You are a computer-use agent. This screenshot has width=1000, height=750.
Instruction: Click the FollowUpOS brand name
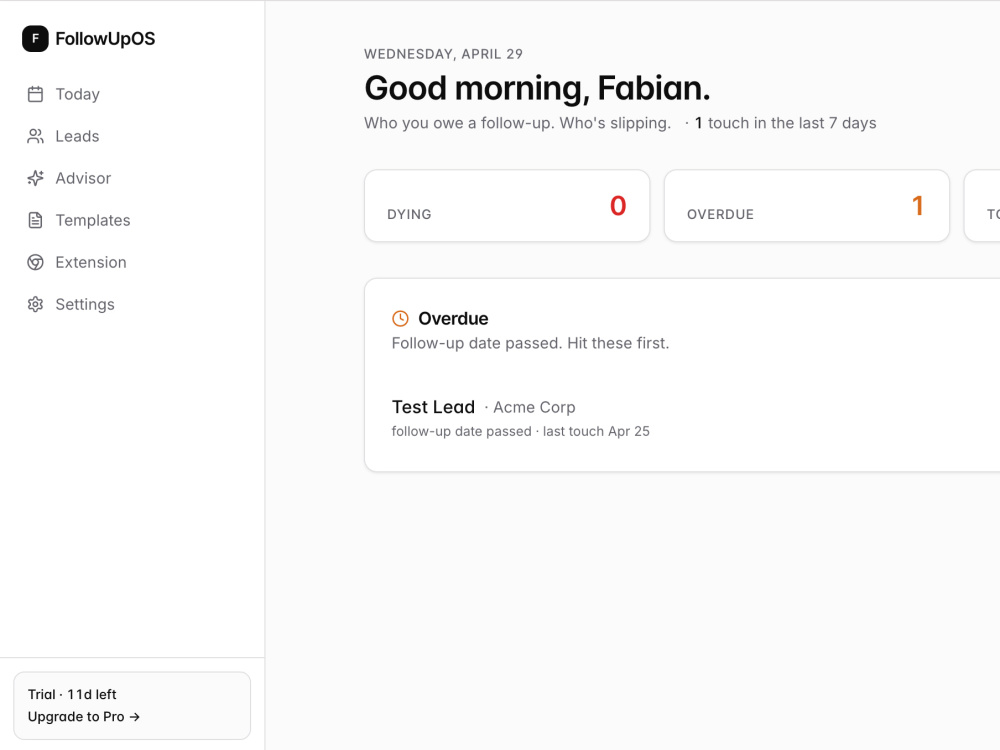[105, 39]
